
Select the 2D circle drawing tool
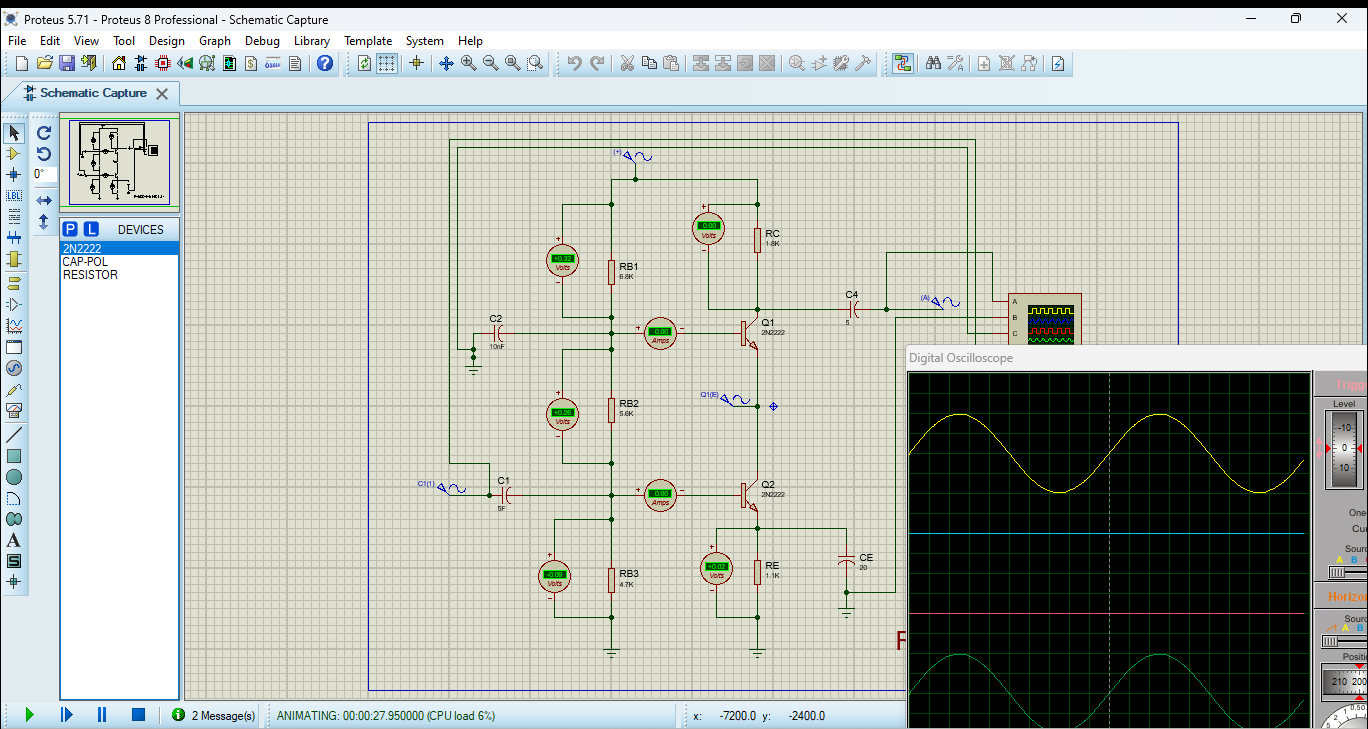coord(14,477)
